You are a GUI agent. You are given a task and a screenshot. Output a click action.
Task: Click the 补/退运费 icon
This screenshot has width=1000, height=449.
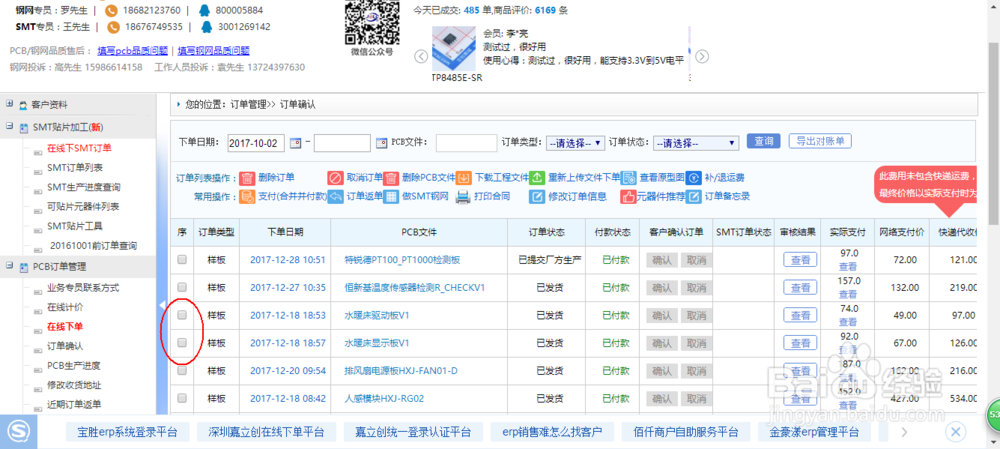pos(693,178)
